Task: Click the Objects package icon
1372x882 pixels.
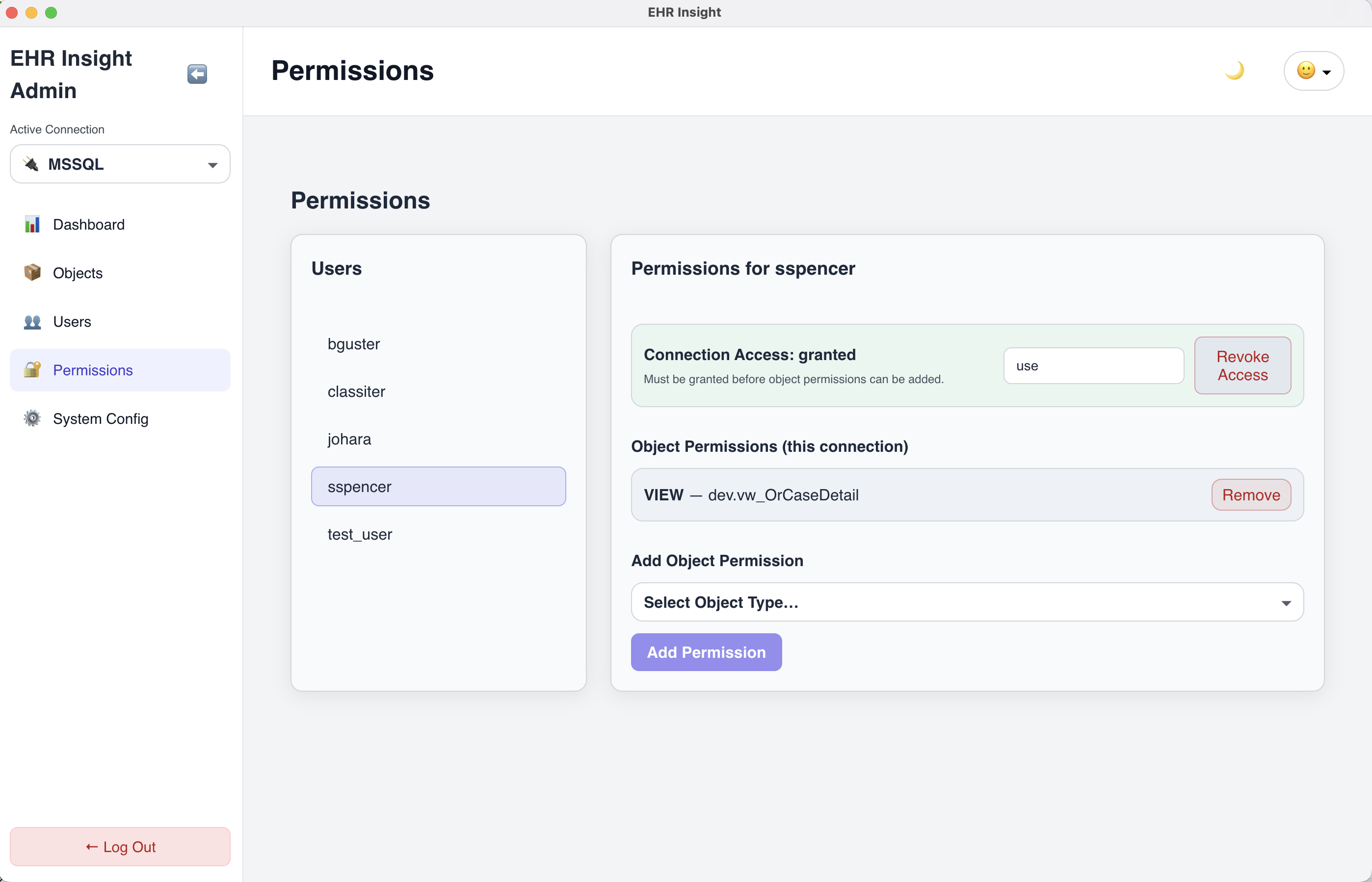Action: (x=33, y=273)
